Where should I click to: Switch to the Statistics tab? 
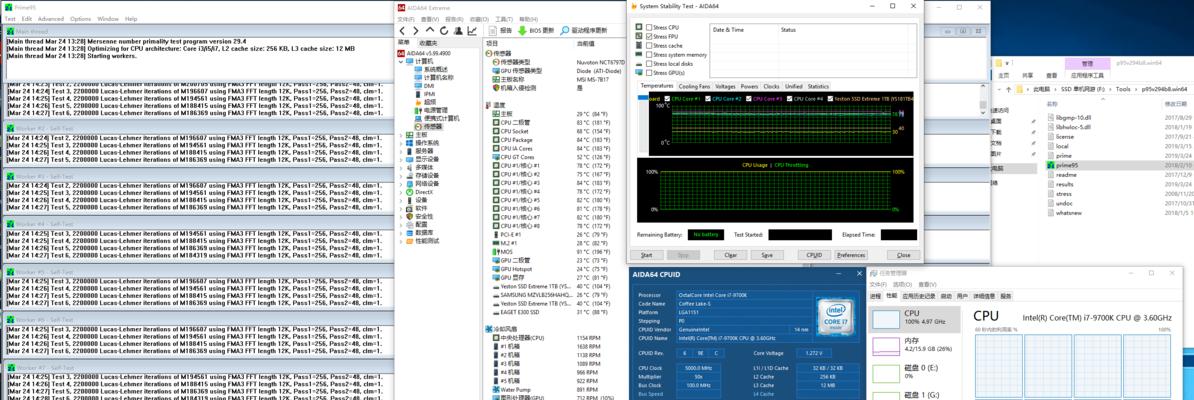(818, 86)
